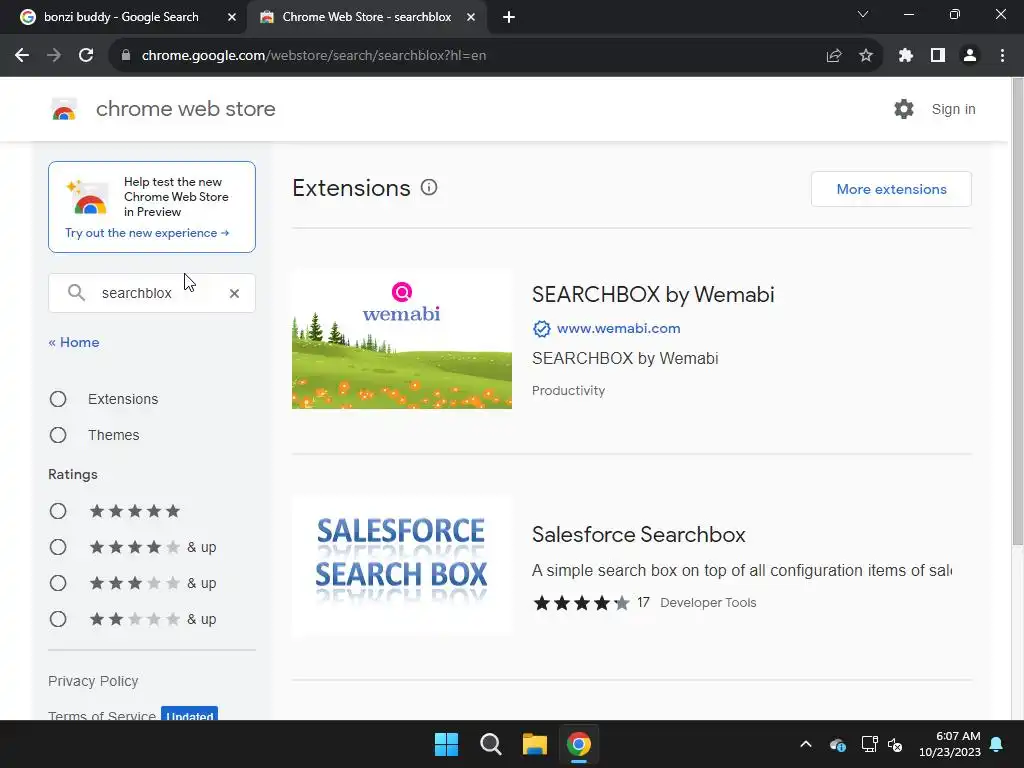This screenshot has width=1024, height=768.
Task: Go to « Home link
Action: [74, 342]
